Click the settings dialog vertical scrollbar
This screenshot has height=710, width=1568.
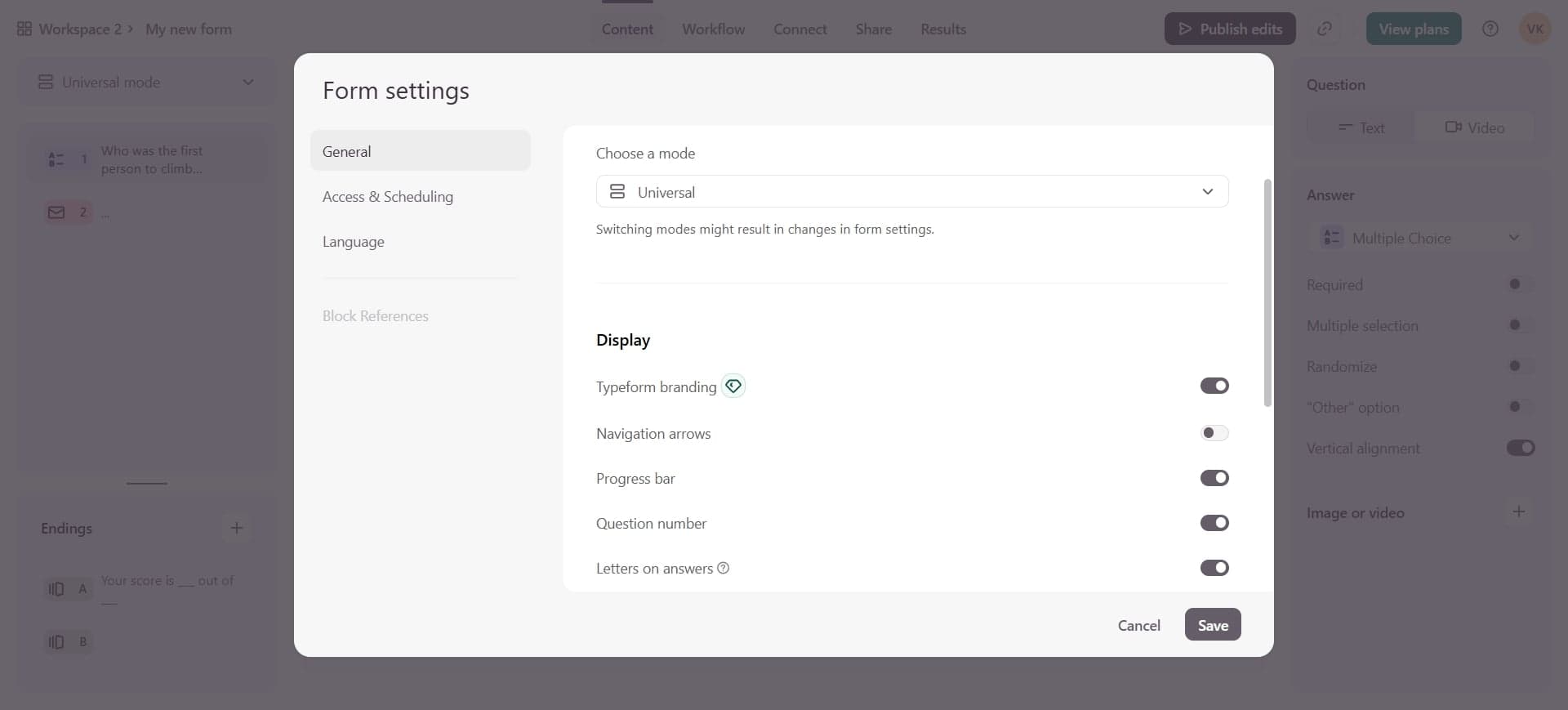(x=1267, y=292)
